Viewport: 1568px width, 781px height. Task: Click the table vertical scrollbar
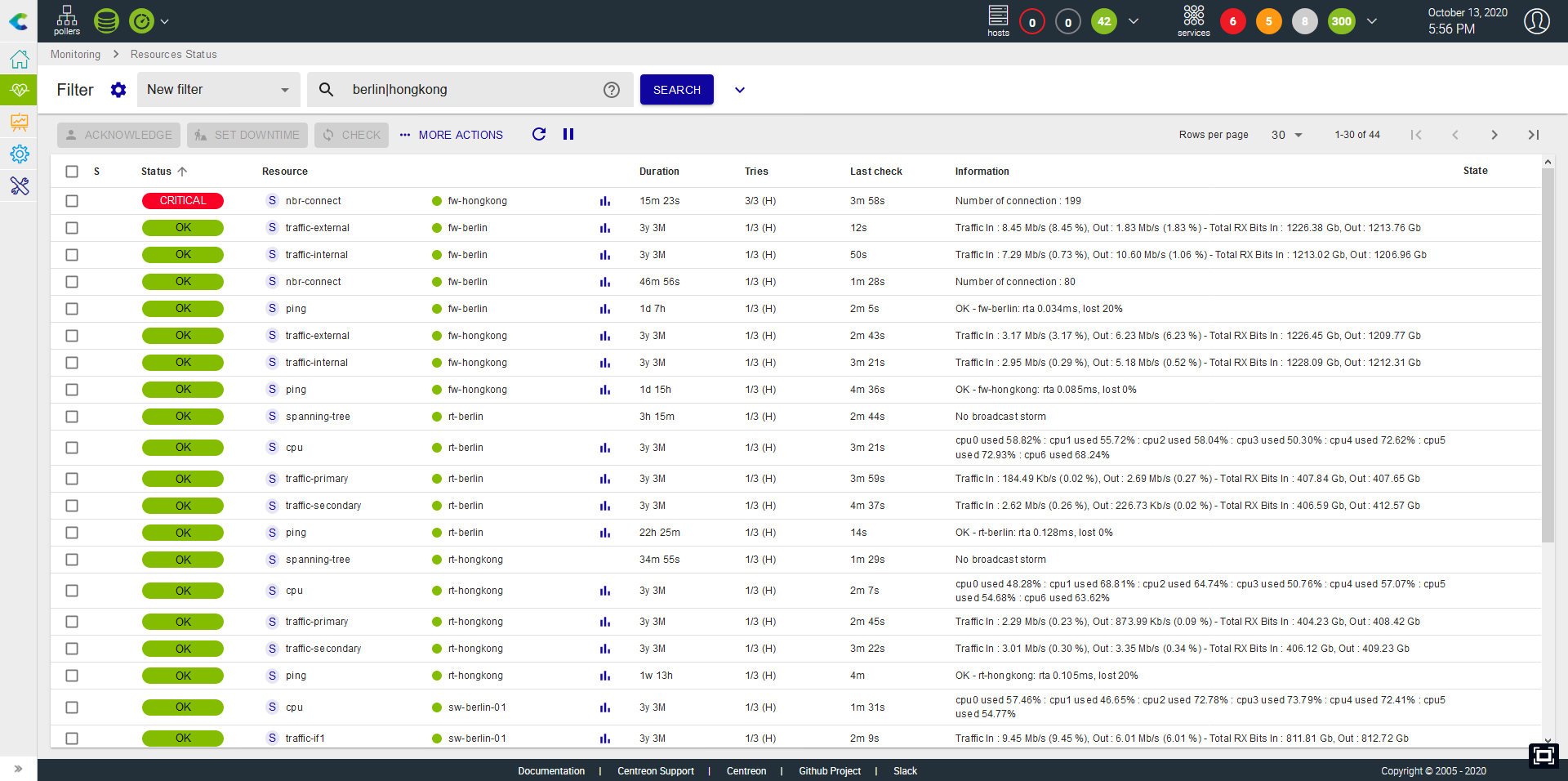click(1548, 355)
